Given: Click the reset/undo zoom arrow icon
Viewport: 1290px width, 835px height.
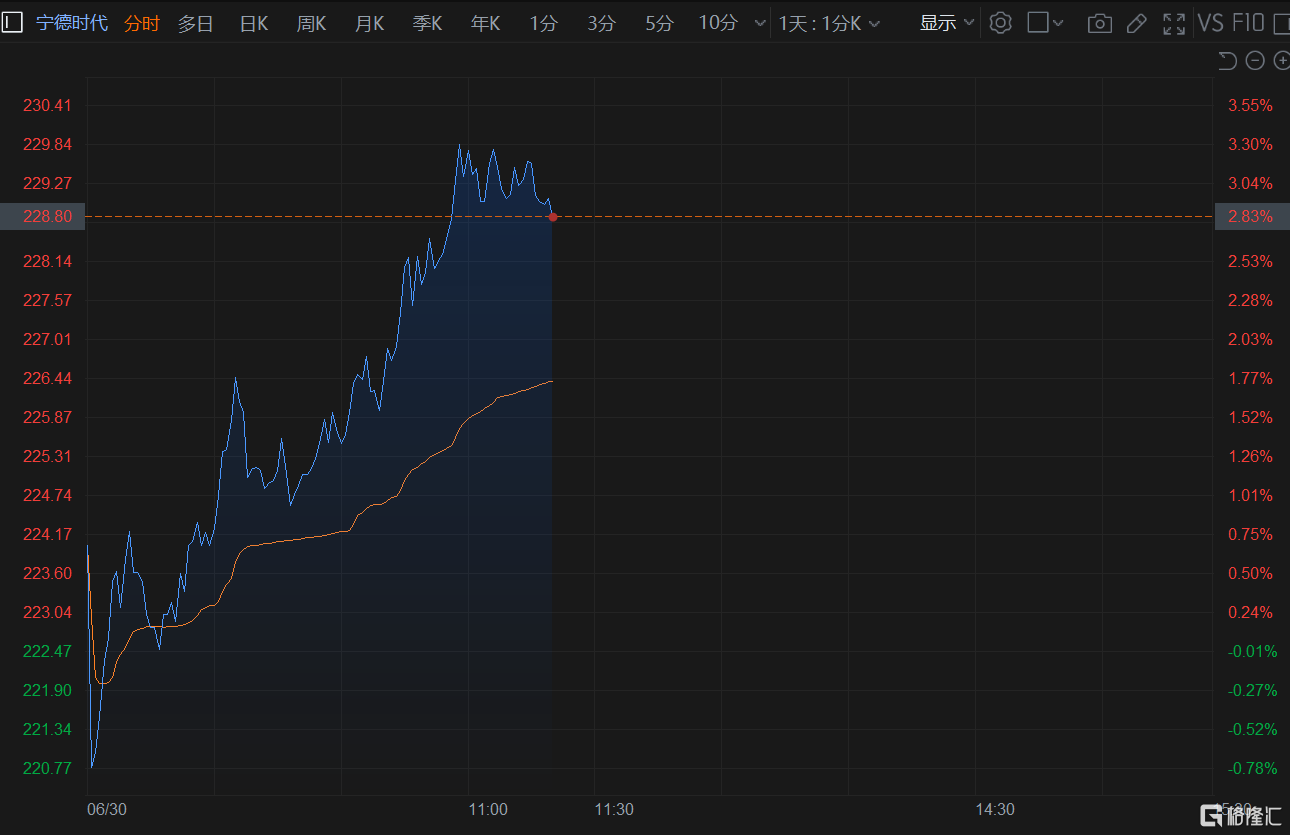Looking at the screenshot, I should pyautogui.click(x=1228, y=62).
